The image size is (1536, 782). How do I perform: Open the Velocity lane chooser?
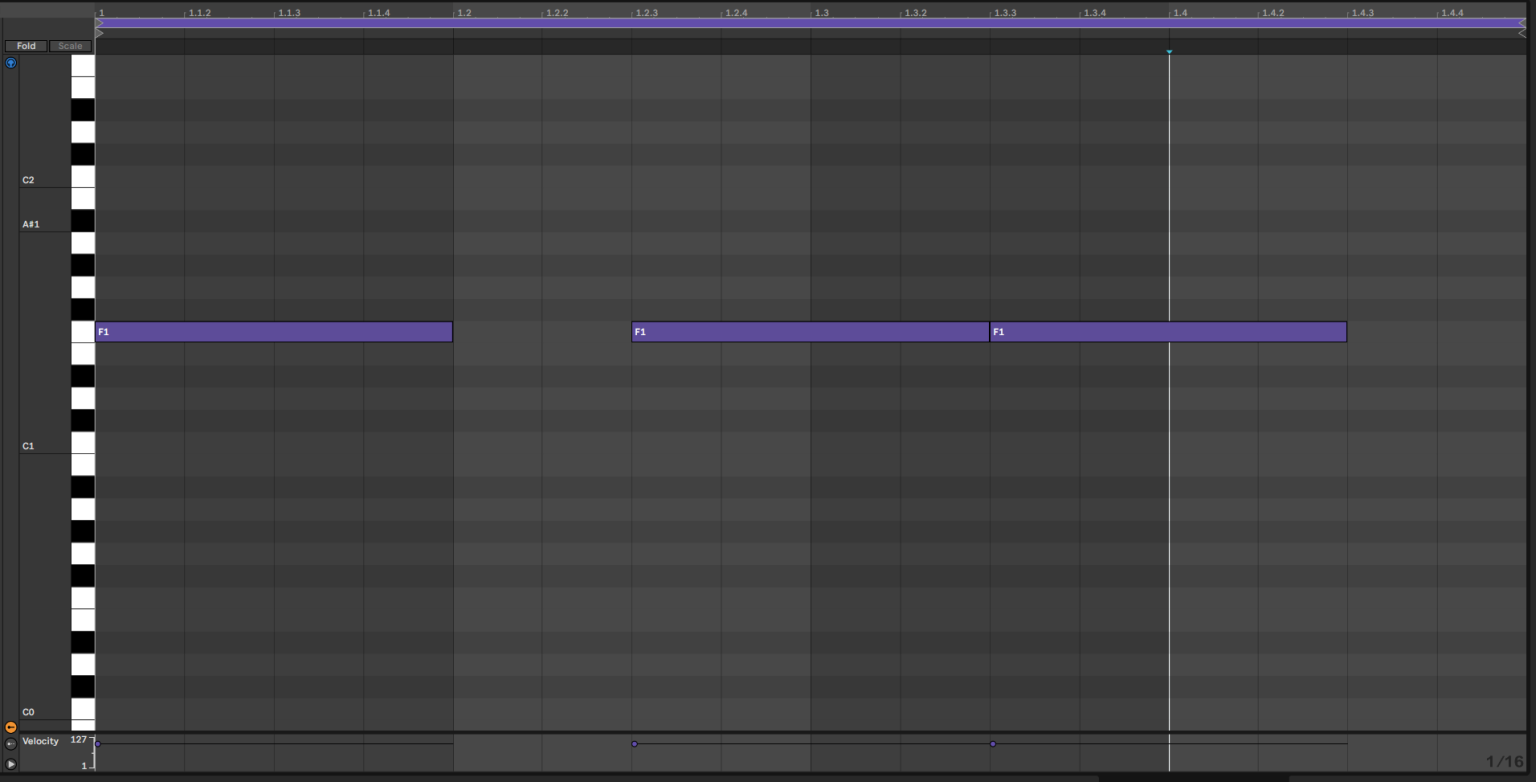[x=40, y=741]
